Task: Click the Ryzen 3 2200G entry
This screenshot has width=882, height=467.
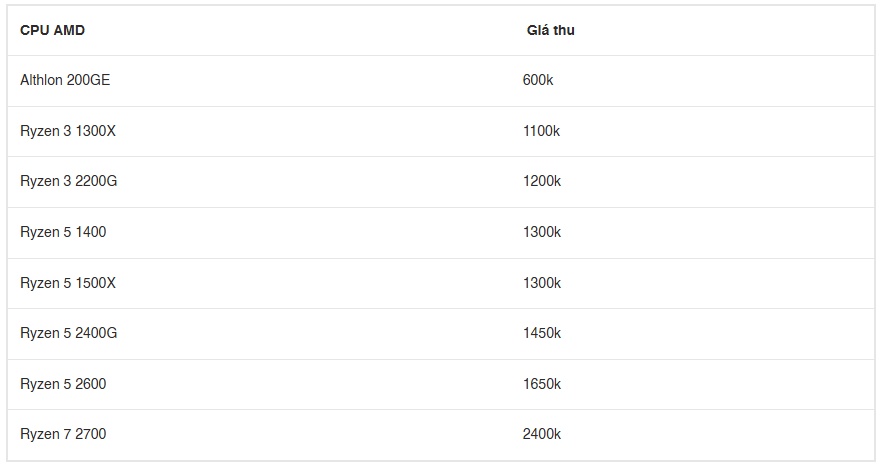Action: [x=69, y=181]
